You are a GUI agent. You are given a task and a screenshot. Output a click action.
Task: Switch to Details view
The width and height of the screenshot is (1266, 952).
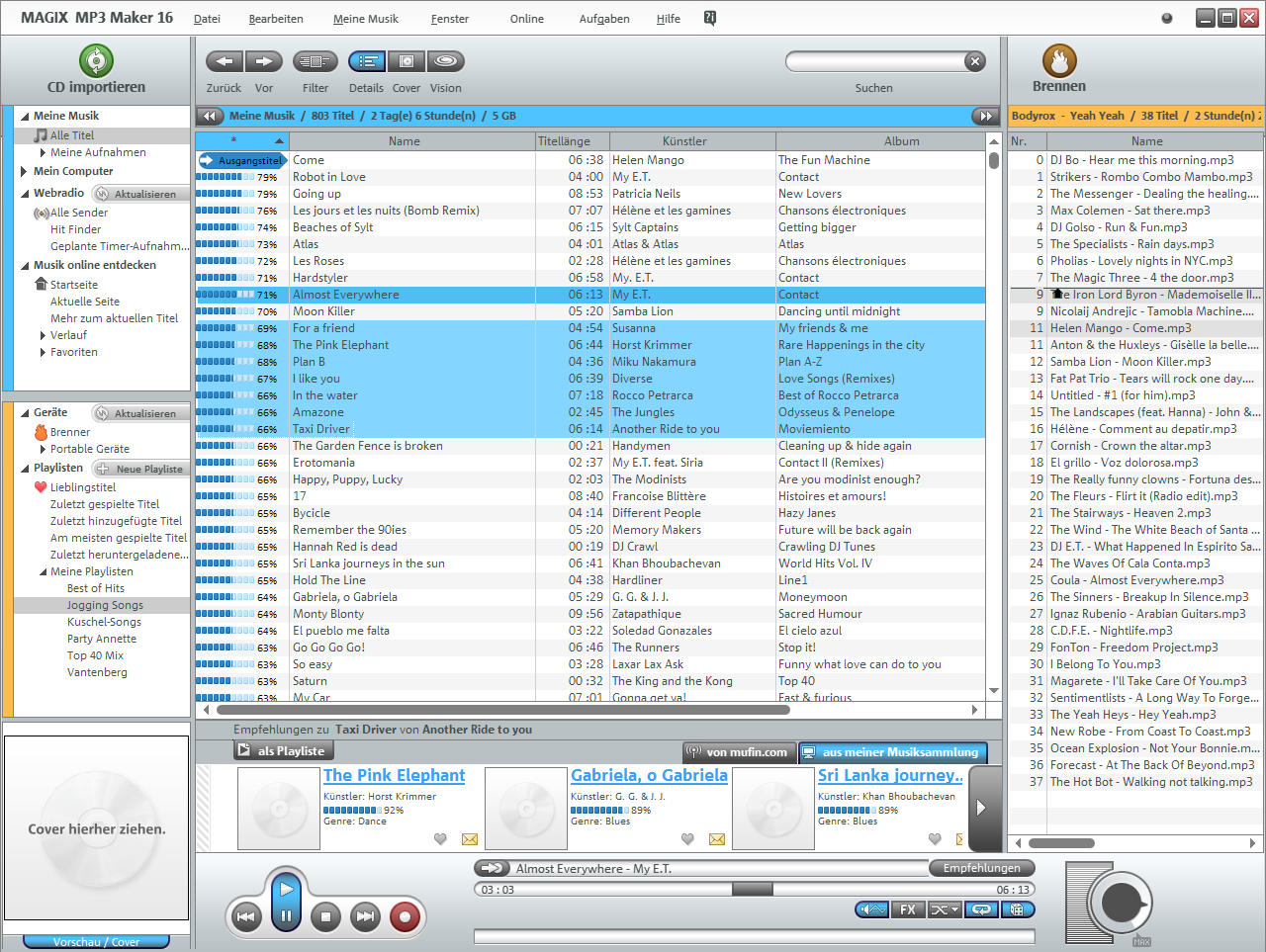(x=366, y=61)
